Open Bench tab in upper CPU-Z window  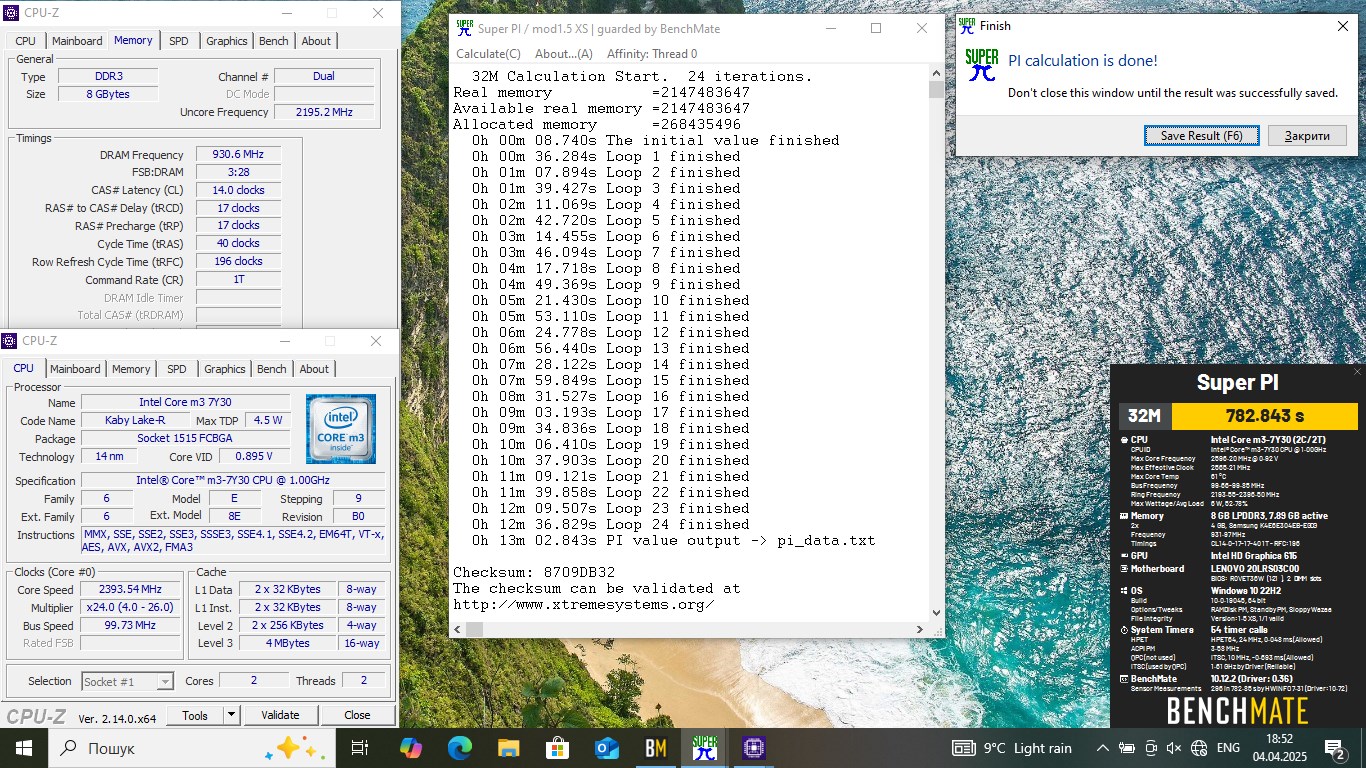[x=274, y=41]
